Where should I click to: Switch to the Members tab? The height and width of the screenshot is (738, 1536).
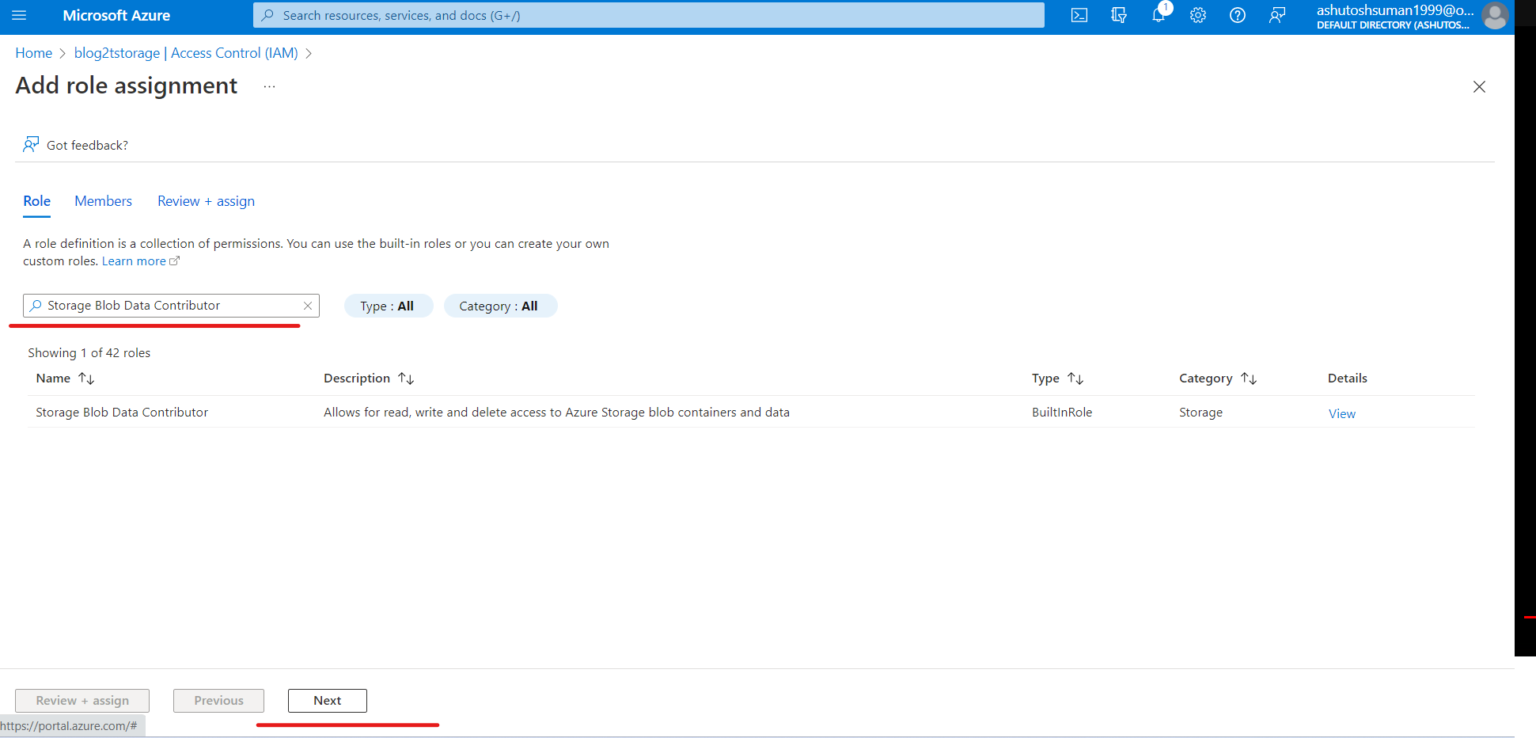click(103, 201)
